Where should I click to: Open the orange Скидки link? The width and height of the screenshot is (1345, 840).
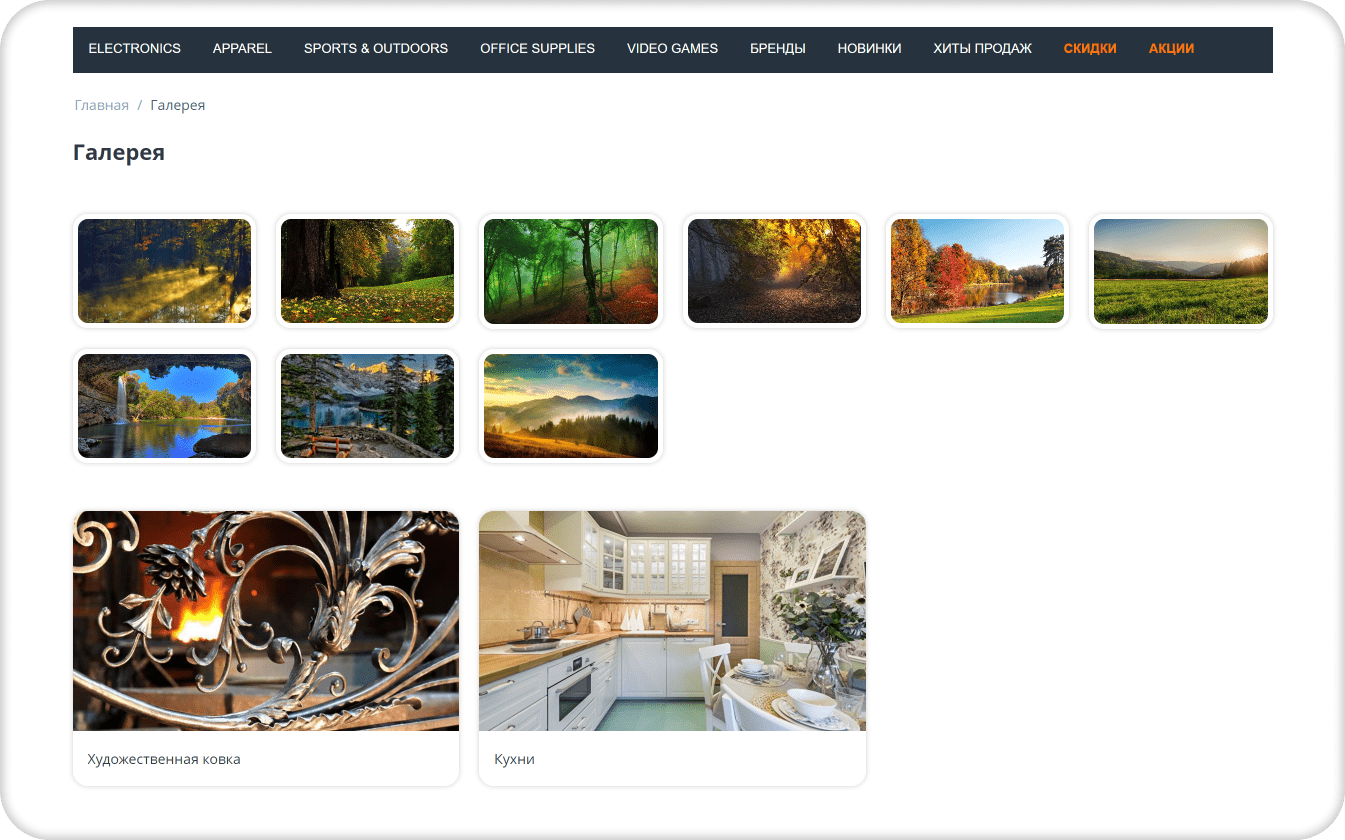pyautogui.click(x=1090, y=48)
